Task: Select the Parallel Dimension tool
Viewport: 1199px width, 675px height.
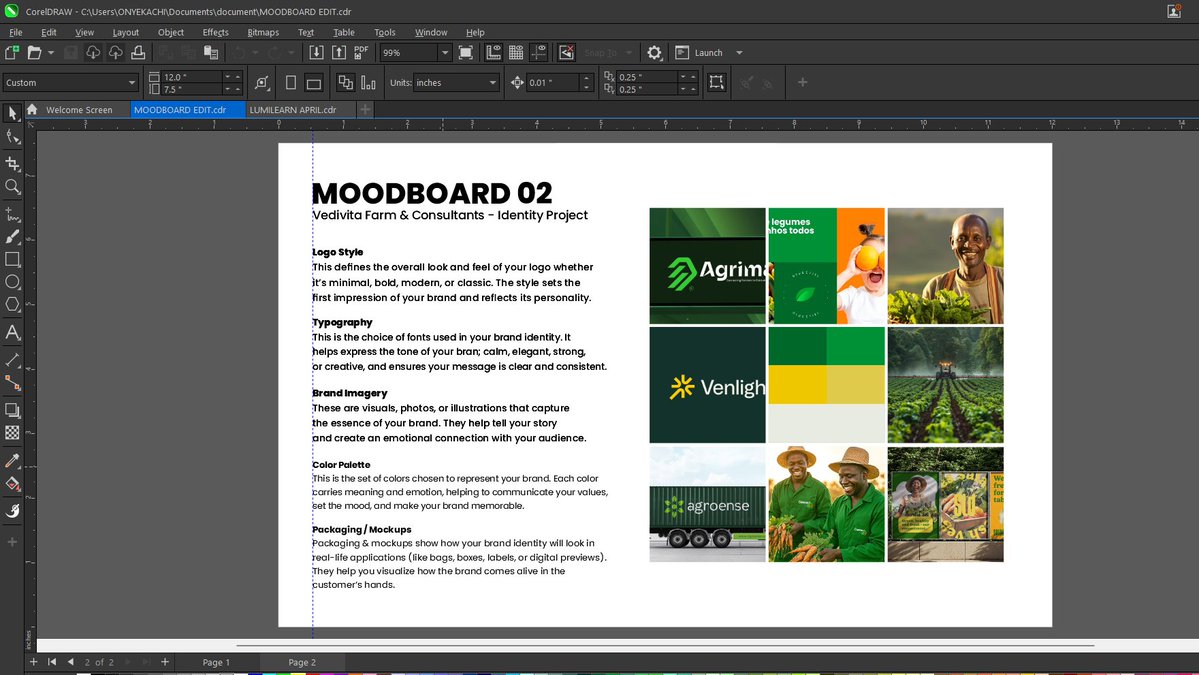Action: pos(12,359)
